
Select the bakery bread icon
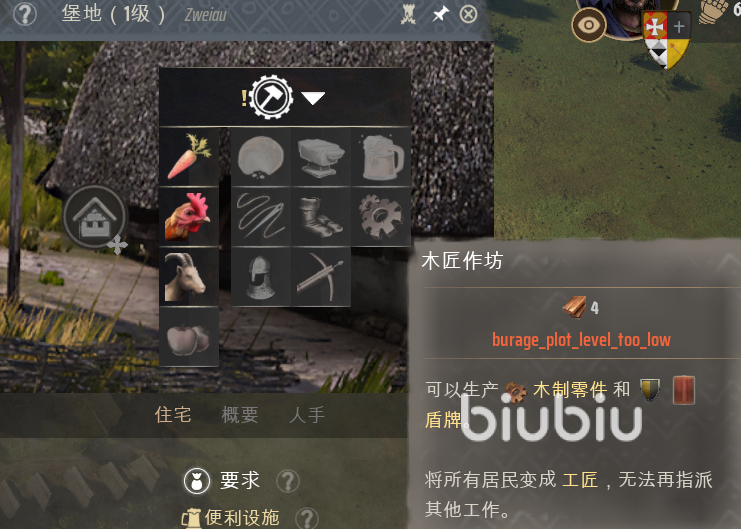click(x=261, y=157)
